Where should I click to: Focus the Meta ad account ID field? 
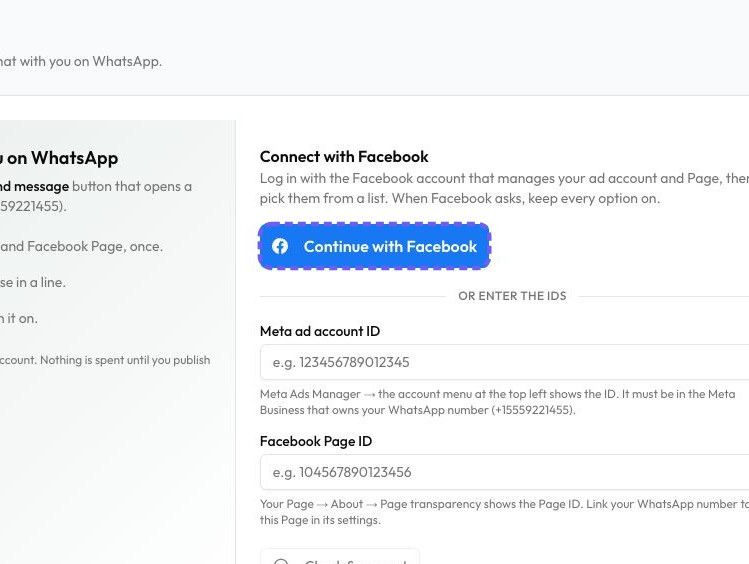(504, 362)
